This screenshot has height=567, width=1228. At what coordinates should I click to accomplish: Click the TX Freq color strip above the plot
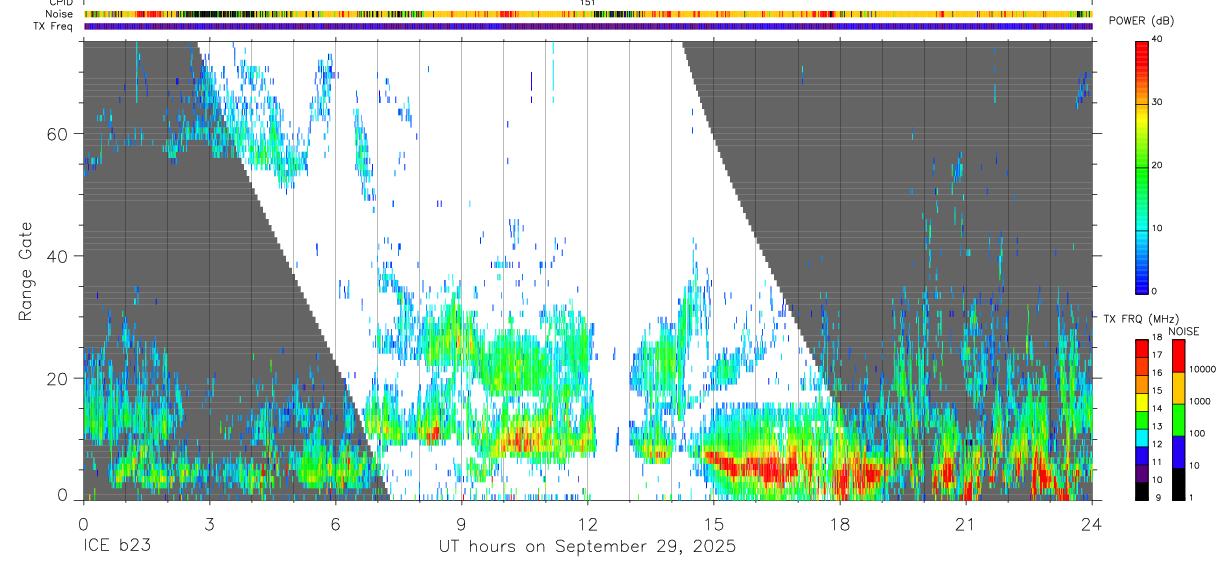point(588,26)
